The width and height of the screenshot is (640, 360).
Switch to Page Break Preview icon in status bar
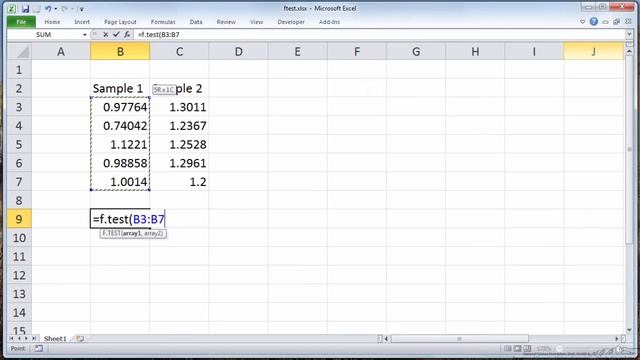click(527, 349)
